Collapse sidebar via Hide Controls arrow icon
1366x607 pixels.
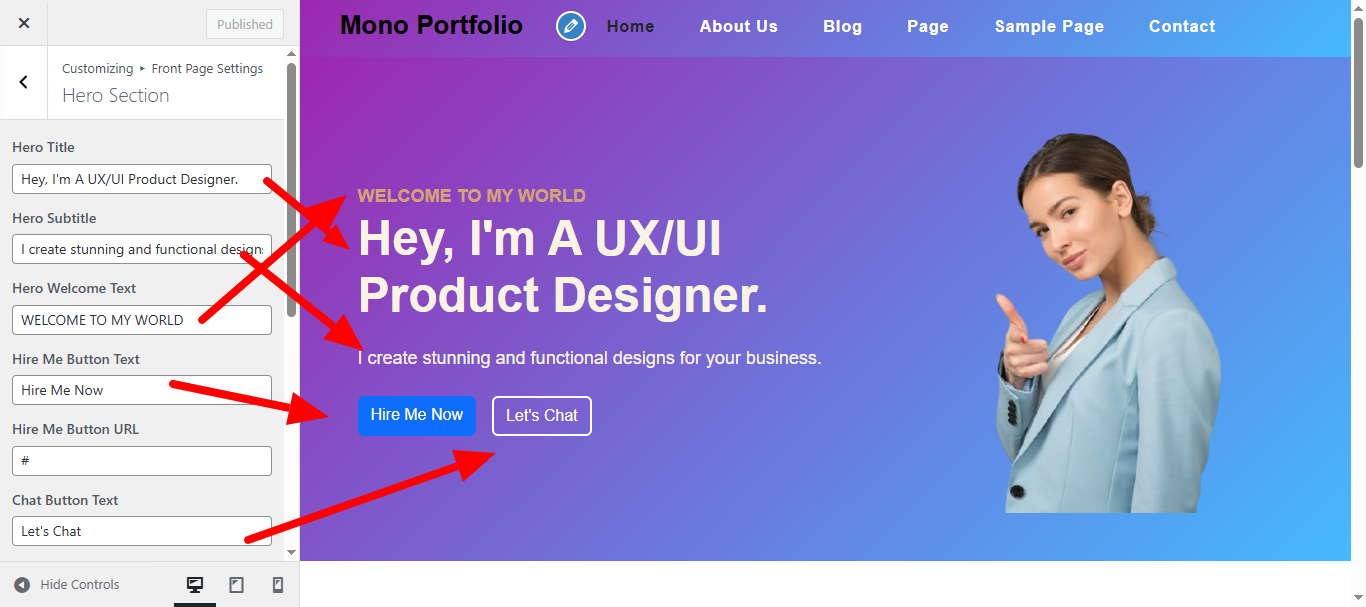22,585
